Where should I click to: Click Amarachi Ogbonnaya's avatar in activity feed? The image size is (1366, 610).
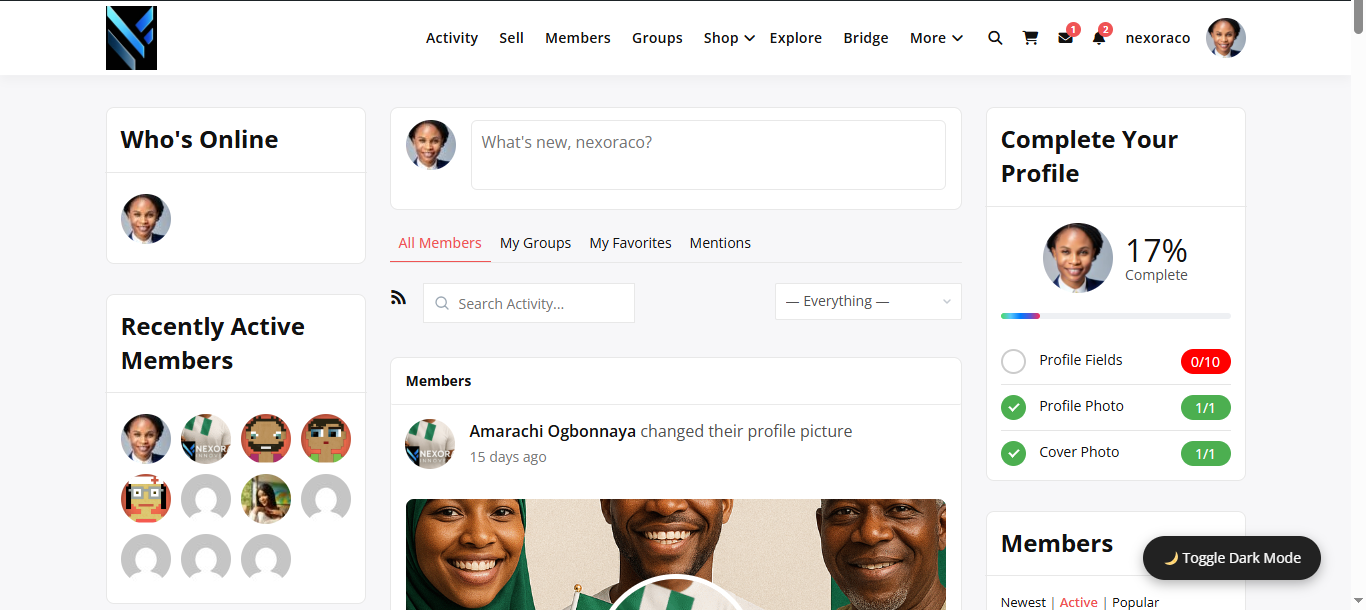click(x=430, y=444)
